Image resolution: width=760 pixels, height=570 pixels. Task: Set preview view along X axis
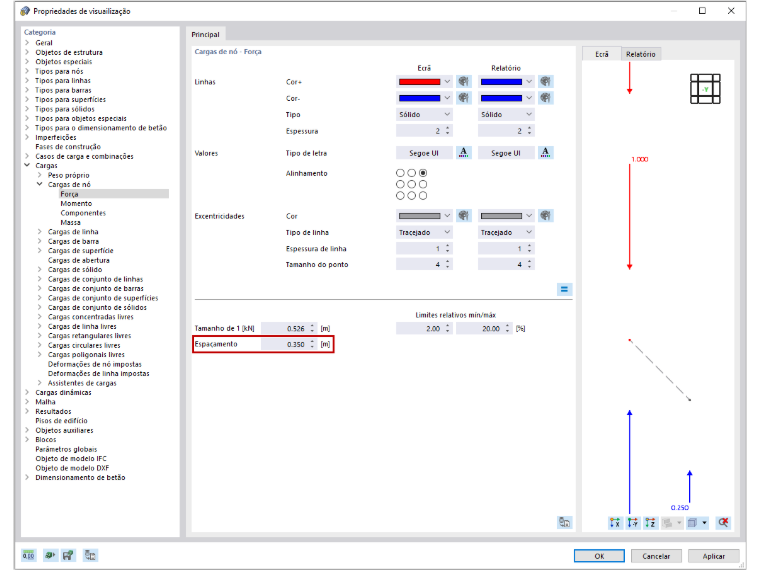(615, 522)
